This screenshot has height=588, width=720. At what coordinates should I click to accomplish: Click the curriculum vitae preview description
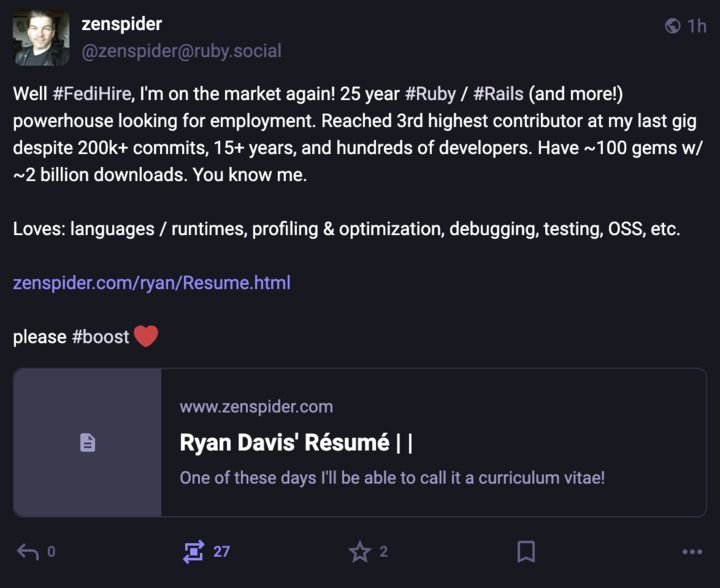tap(392, 478)
